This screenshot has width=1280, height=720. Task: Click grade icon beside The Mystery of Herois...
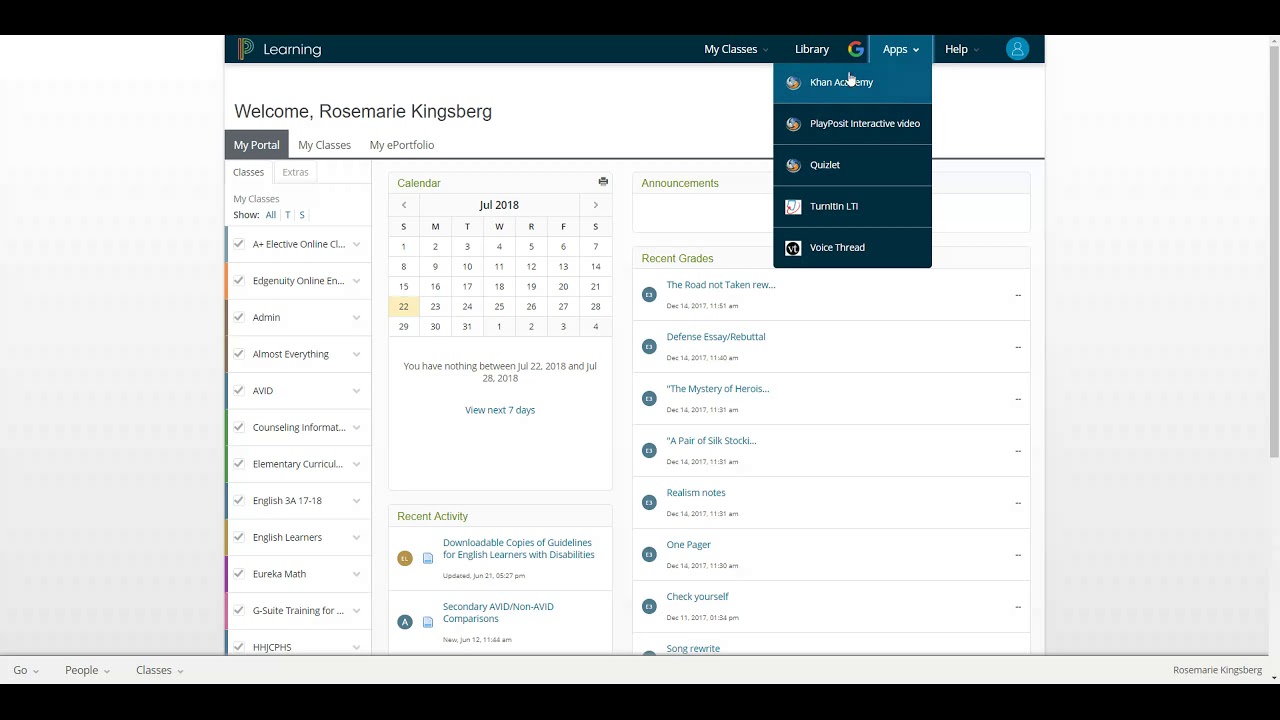tap(649, 398)
